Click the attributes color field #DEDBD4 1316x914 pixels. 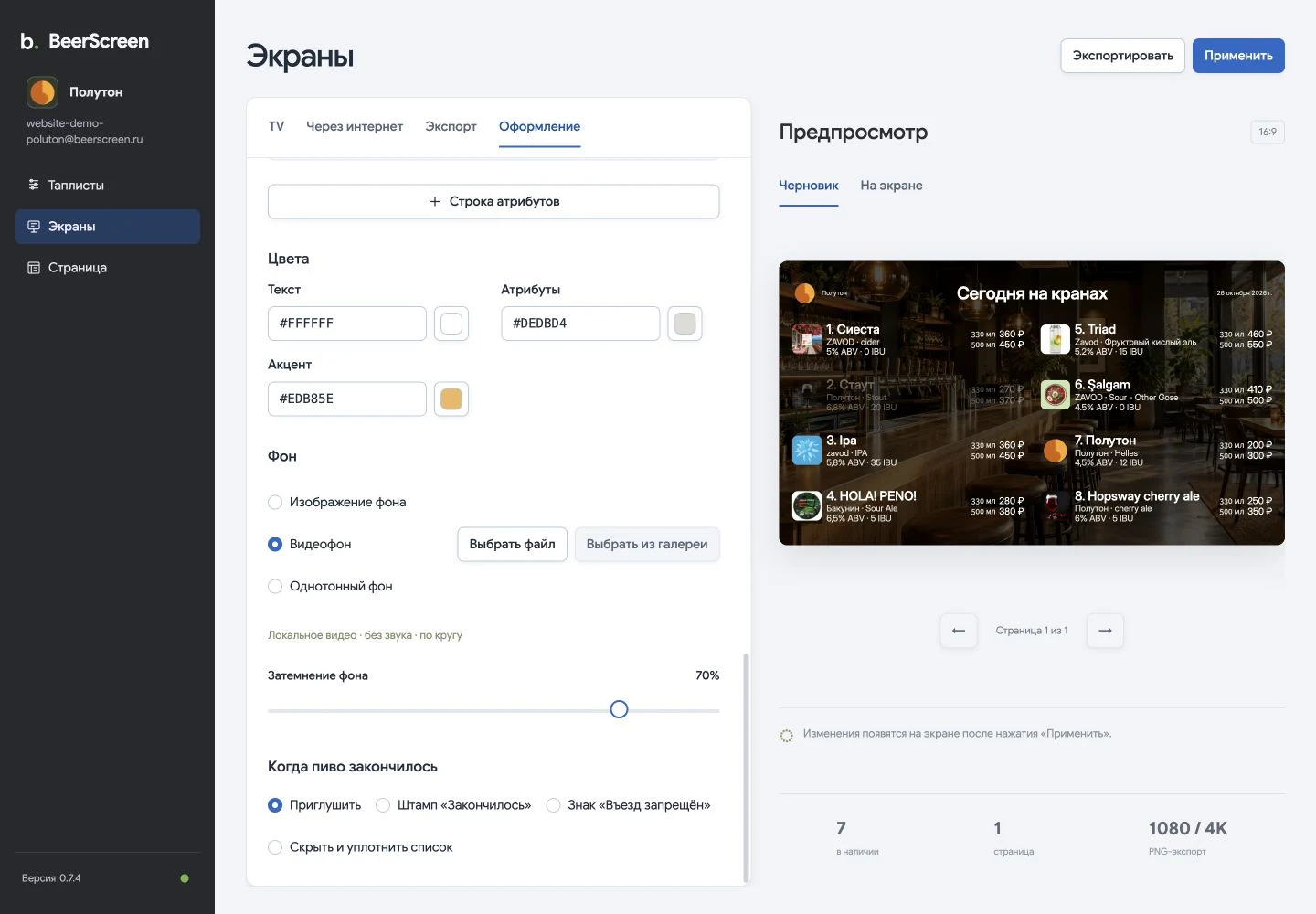580,324
